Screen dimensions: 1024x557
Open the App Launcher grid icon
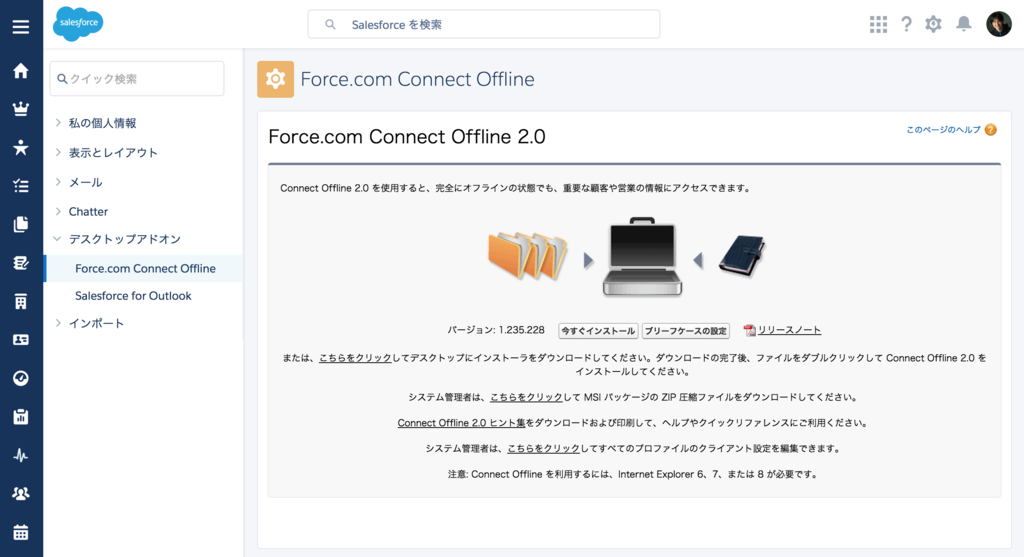(878, 24)
